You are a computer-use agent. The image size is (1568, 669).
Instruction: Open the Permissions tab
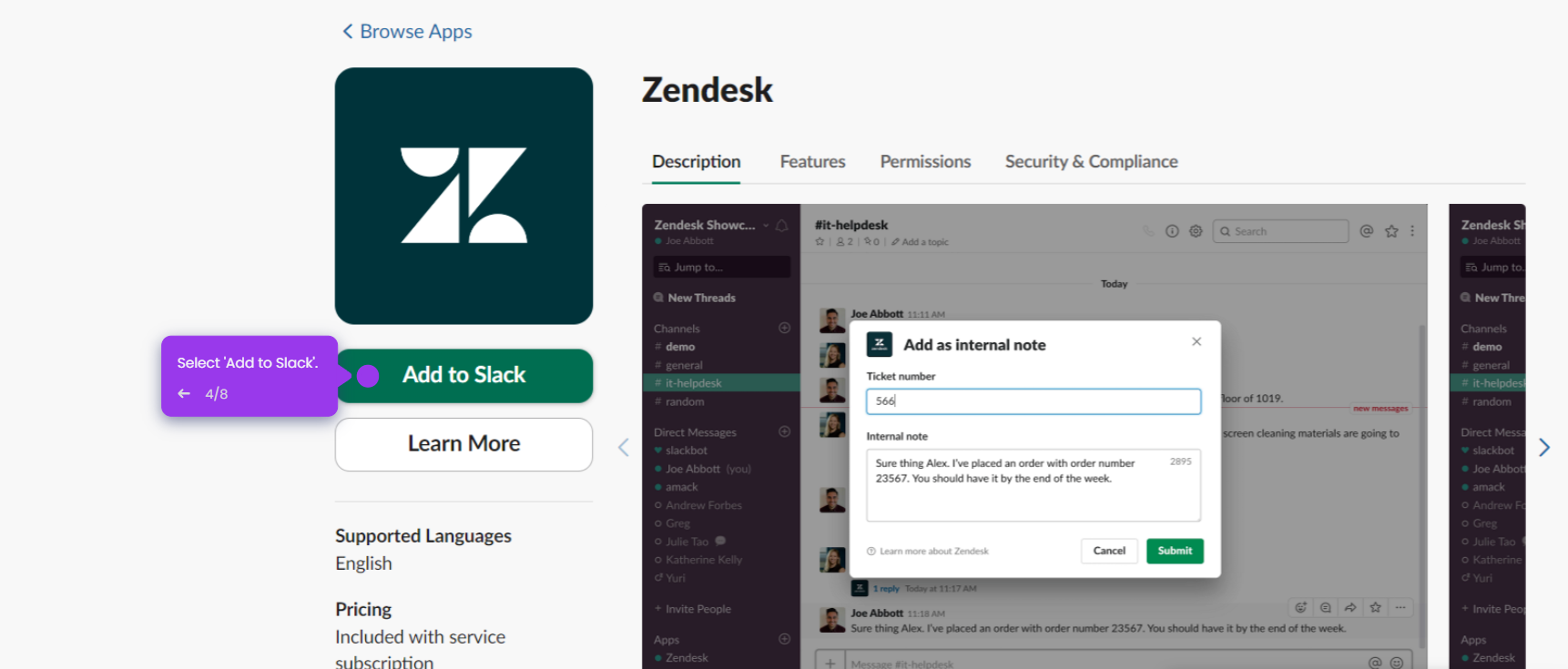click(925, 161)
